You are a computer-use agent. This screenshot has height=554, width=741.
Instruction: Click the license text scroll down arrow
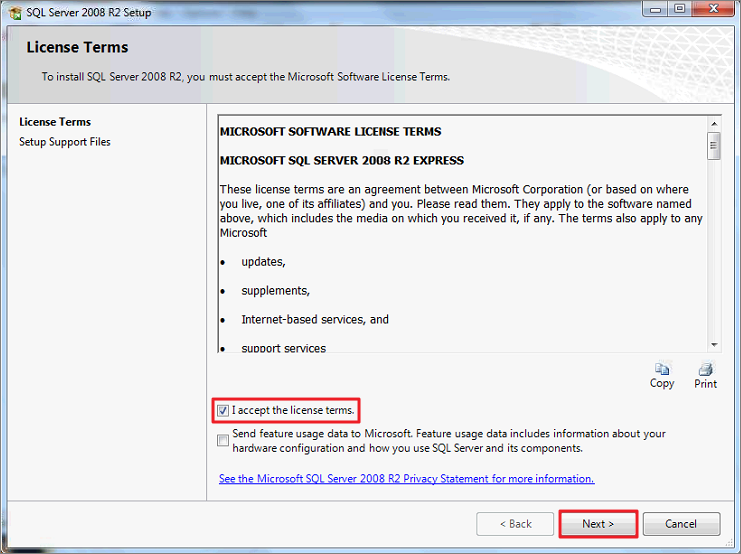714,345
